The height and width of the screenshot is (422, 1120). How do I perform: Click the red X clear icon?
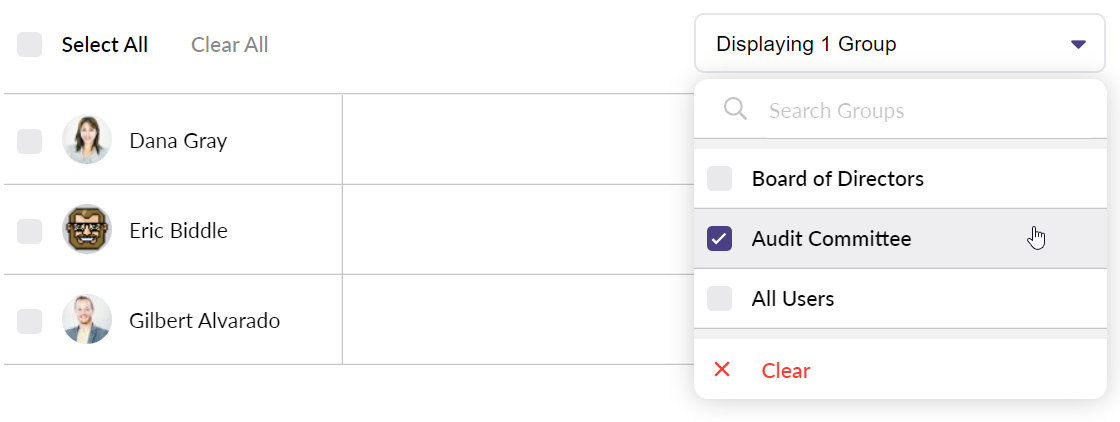coord(722,370)
